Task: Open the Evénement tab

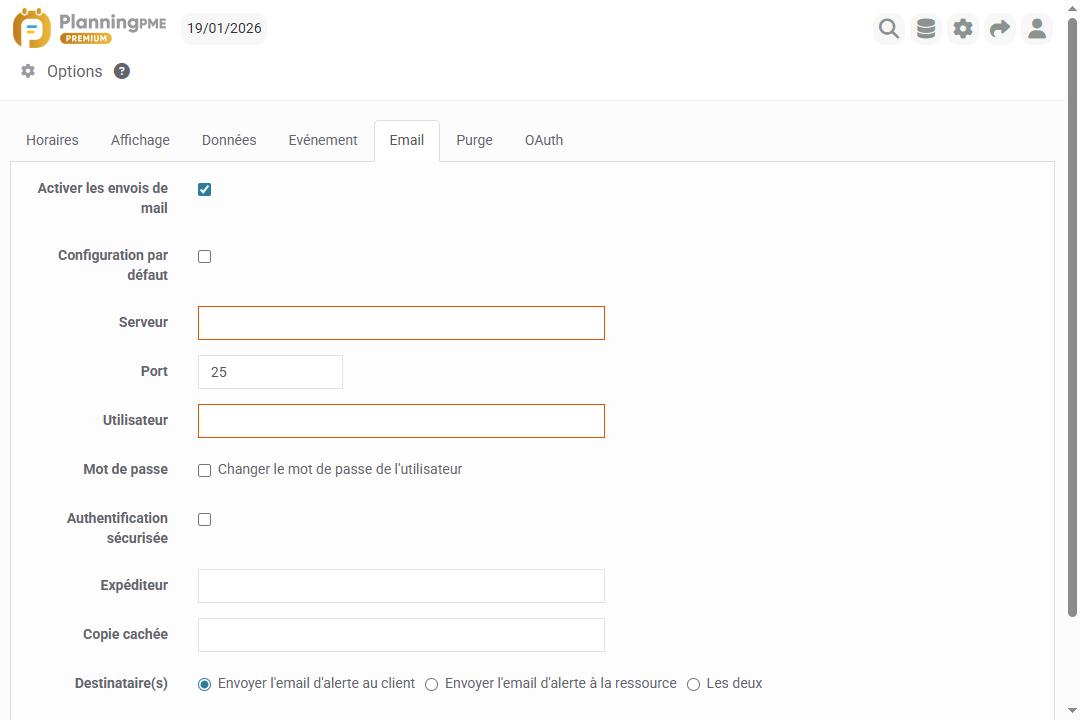Action: (x=323, y=141)
